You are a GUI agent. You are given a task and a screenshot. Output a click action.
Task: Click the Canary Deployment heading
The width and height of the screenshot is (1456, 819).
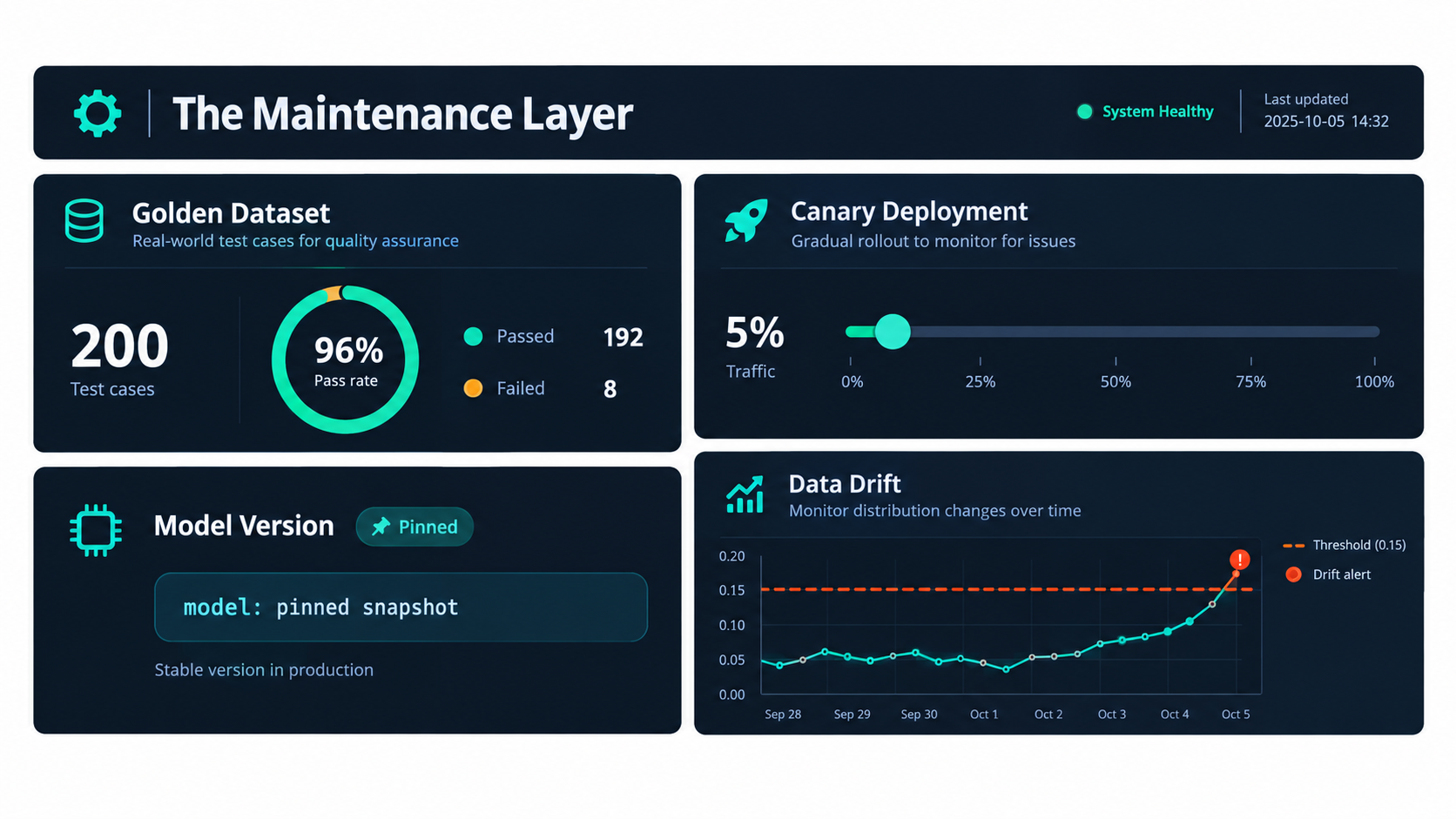click(909, 211)
